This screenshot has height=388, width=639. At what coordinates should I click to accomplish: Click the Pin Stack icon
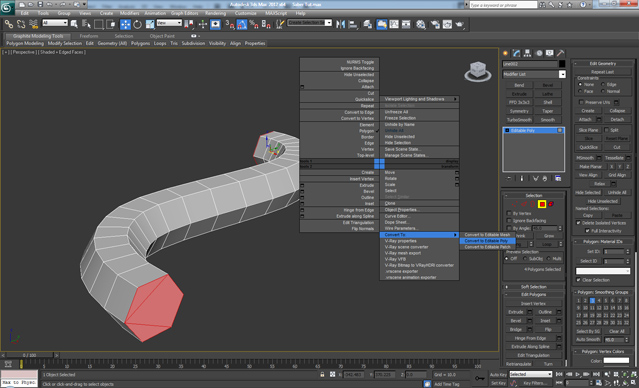tap(509, 179)
